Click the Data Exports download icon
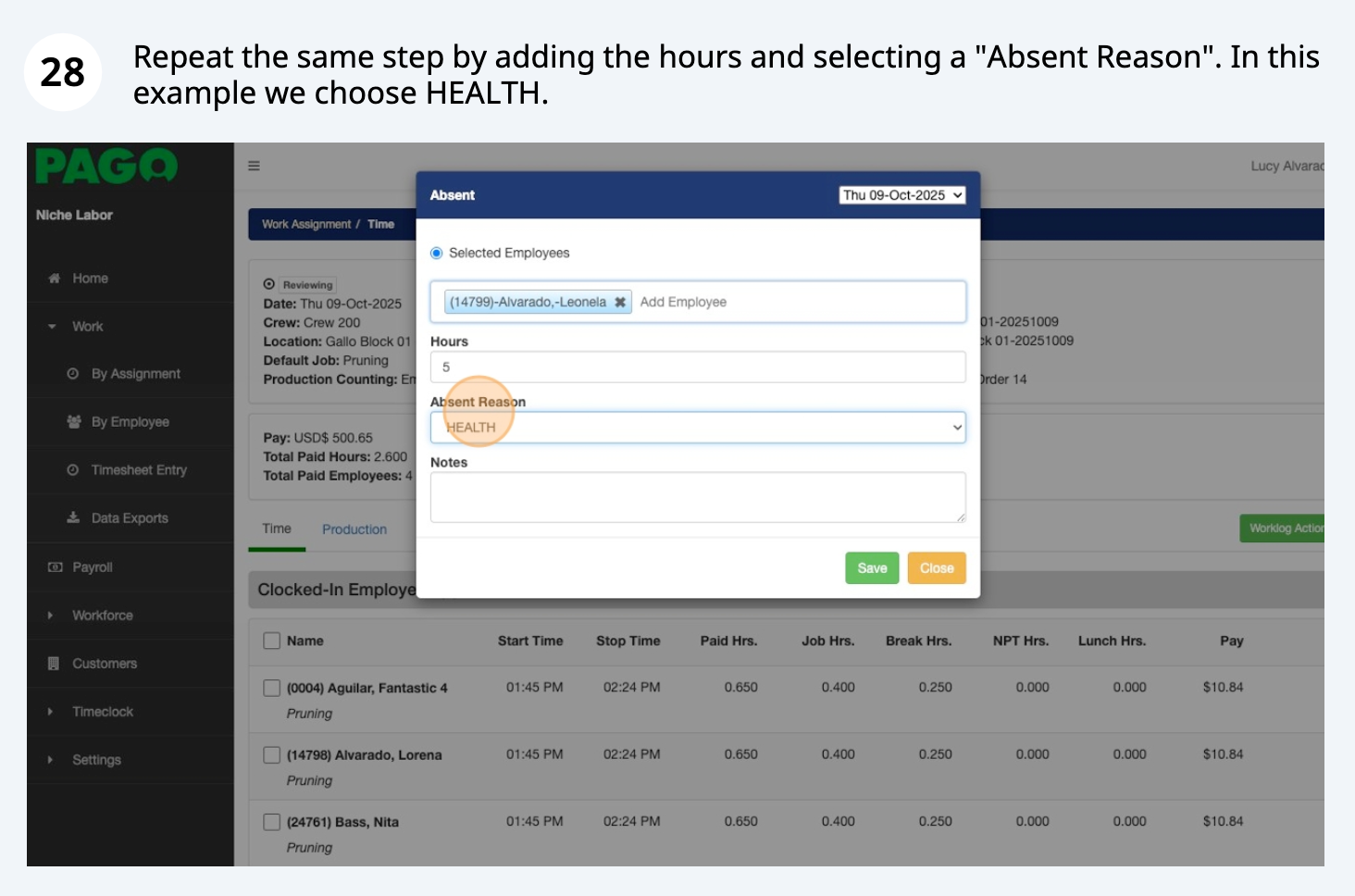 pos(73,518)
